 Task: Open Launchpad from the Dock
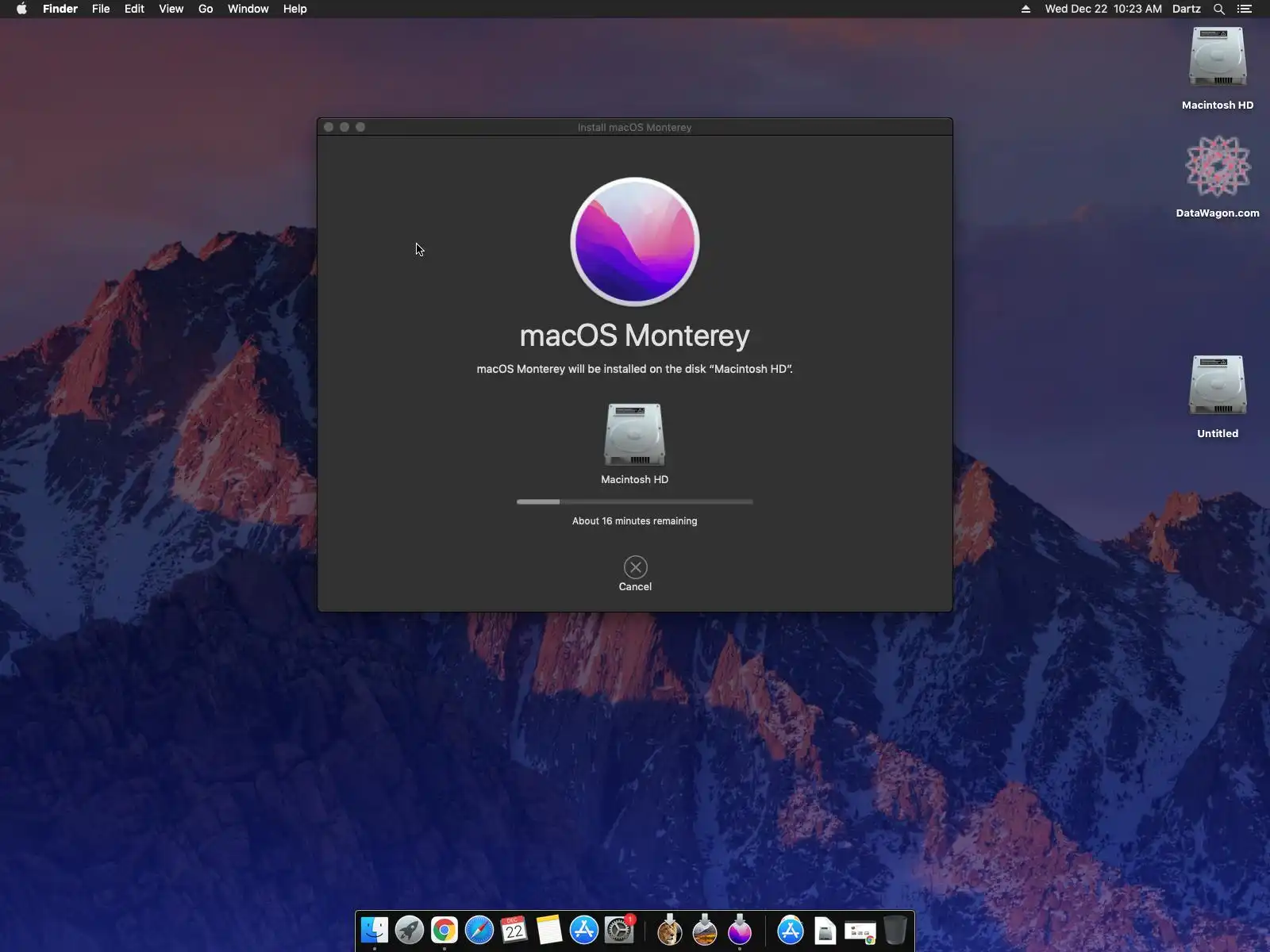pyautogui.click(x=410, y=930)
